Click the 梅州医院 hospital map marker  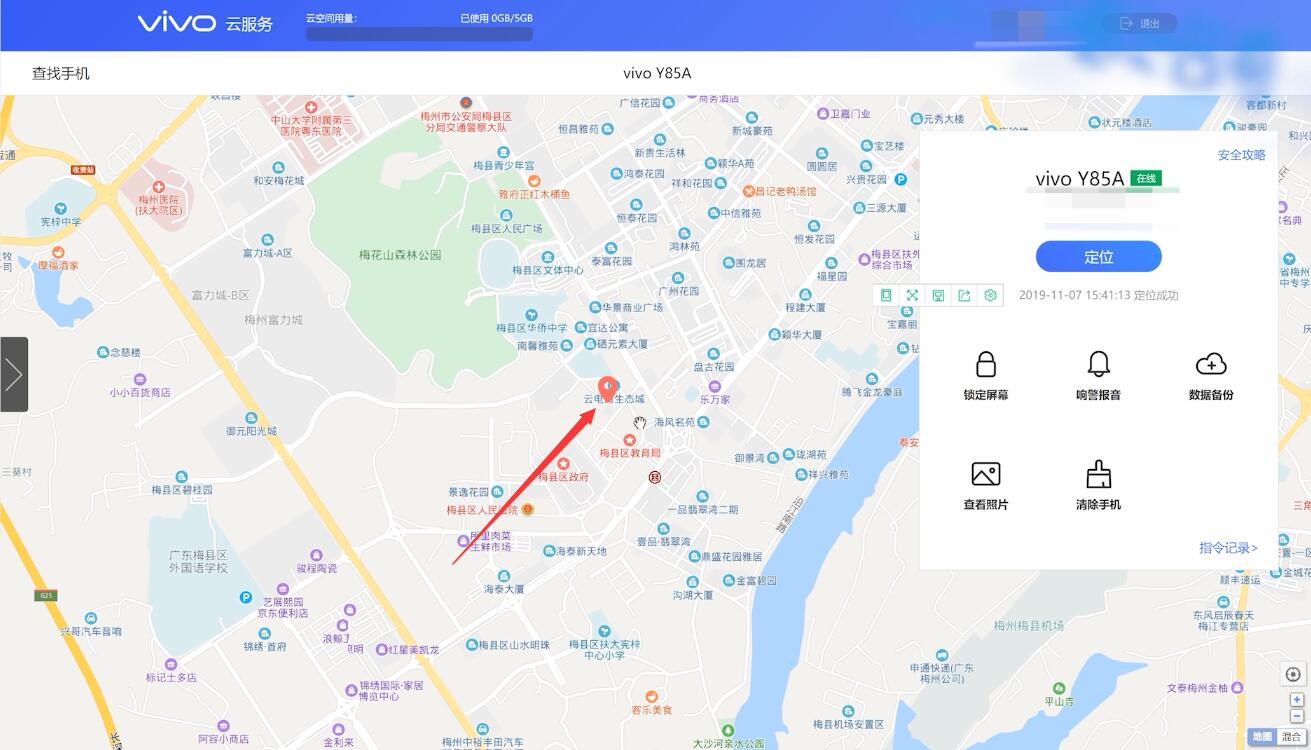click(158, 188)
